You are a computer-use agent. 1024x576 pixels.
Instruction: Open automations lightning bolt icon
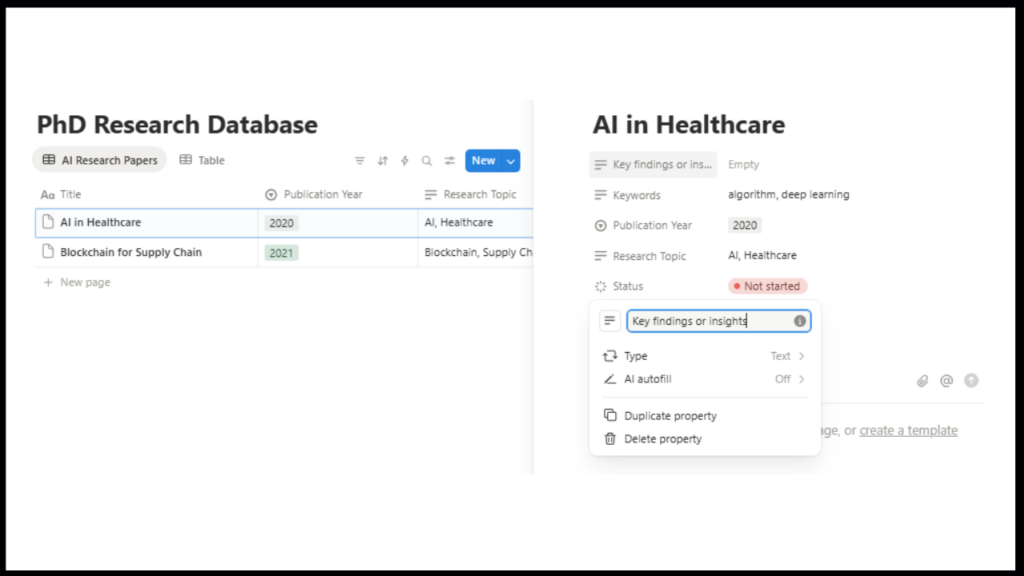click(x=405, y=161)
